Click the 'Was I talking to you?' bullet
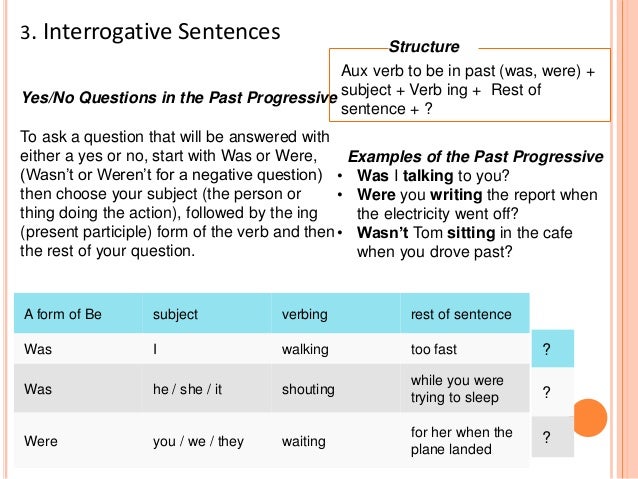 point(433,176)
